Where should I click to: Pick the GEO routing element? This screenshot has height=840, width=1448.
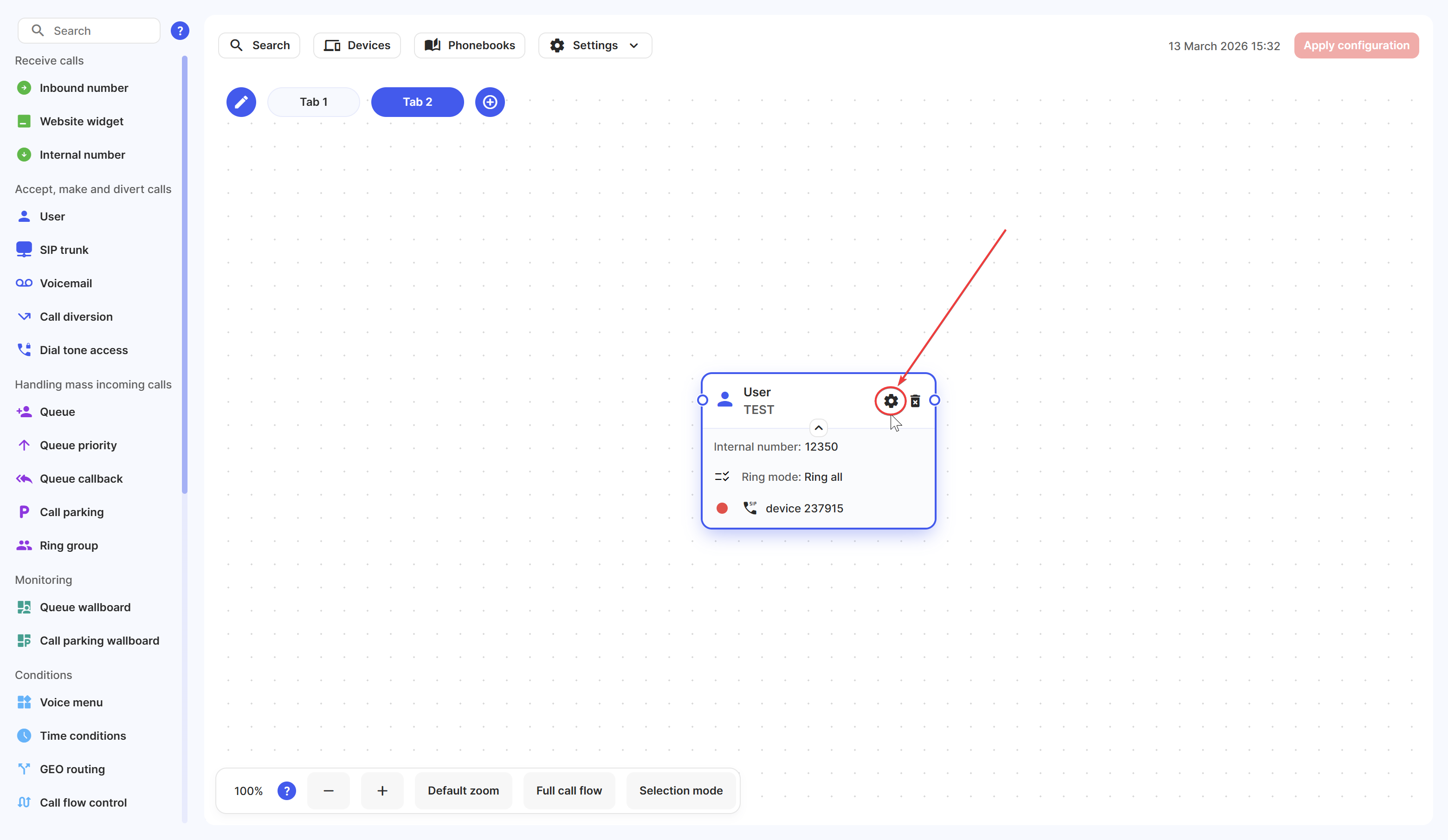click(72, 769)
